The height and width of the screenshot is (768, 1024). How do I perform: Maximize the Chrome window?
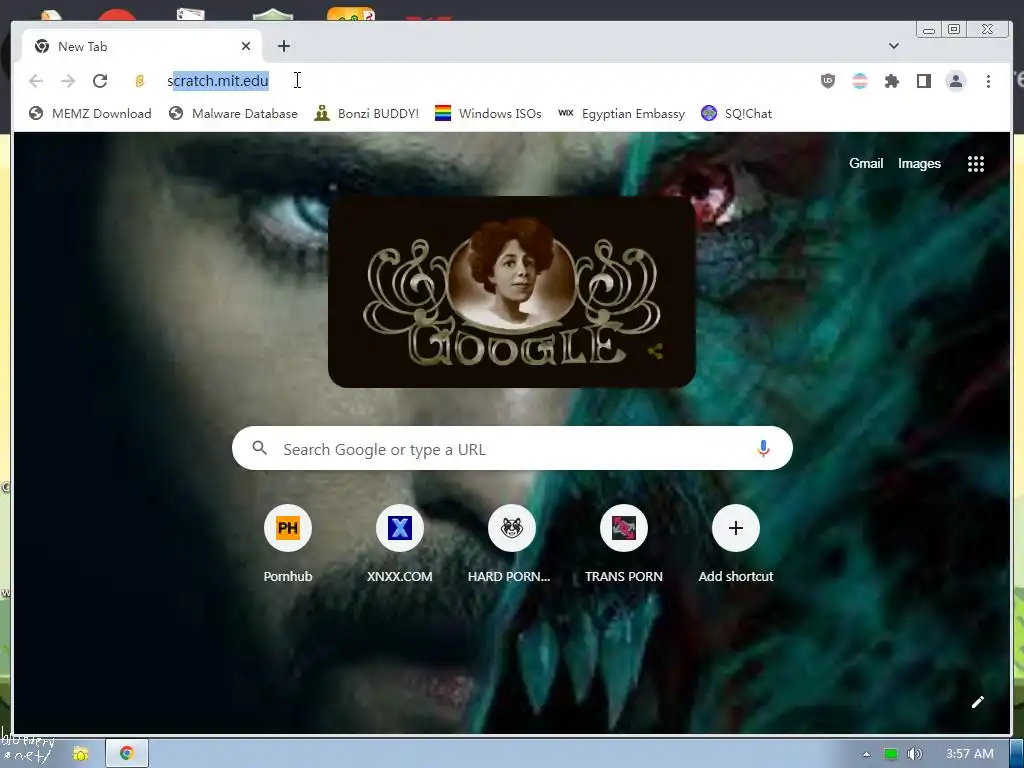click(x=954, y=29)
